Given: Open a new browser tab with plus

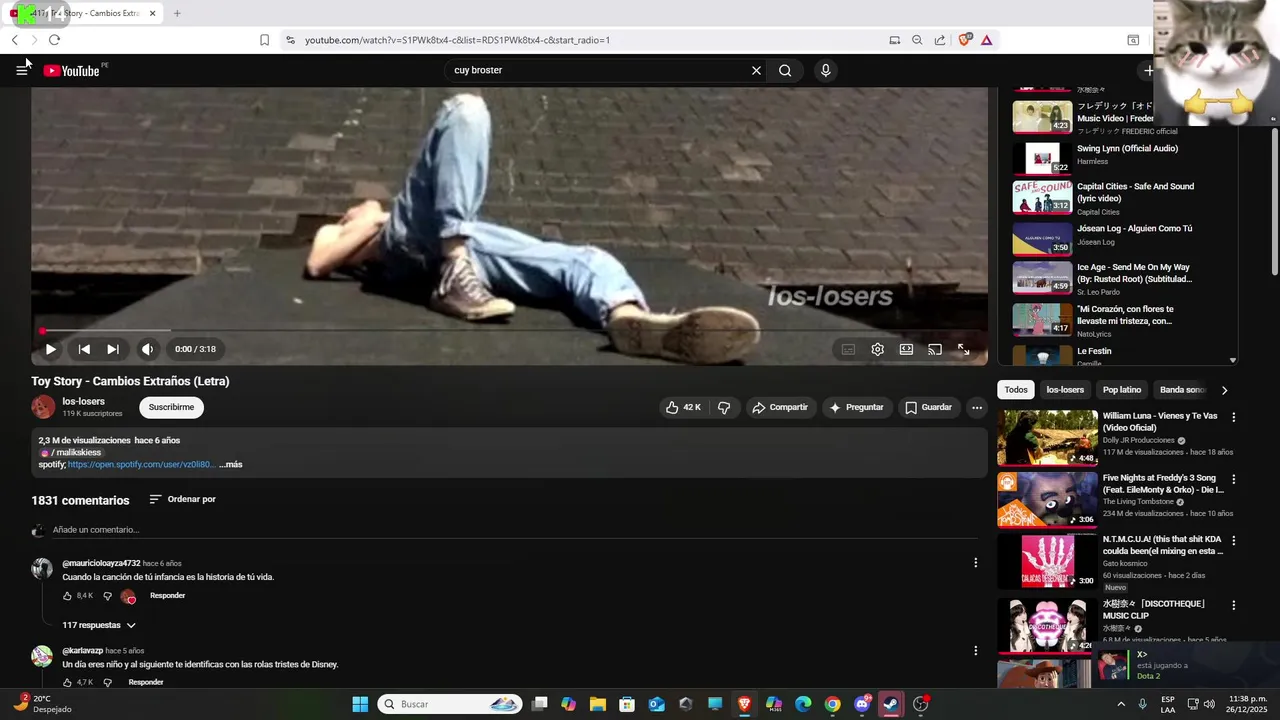Looking at the screenshot, I should [x=177, y=13].
